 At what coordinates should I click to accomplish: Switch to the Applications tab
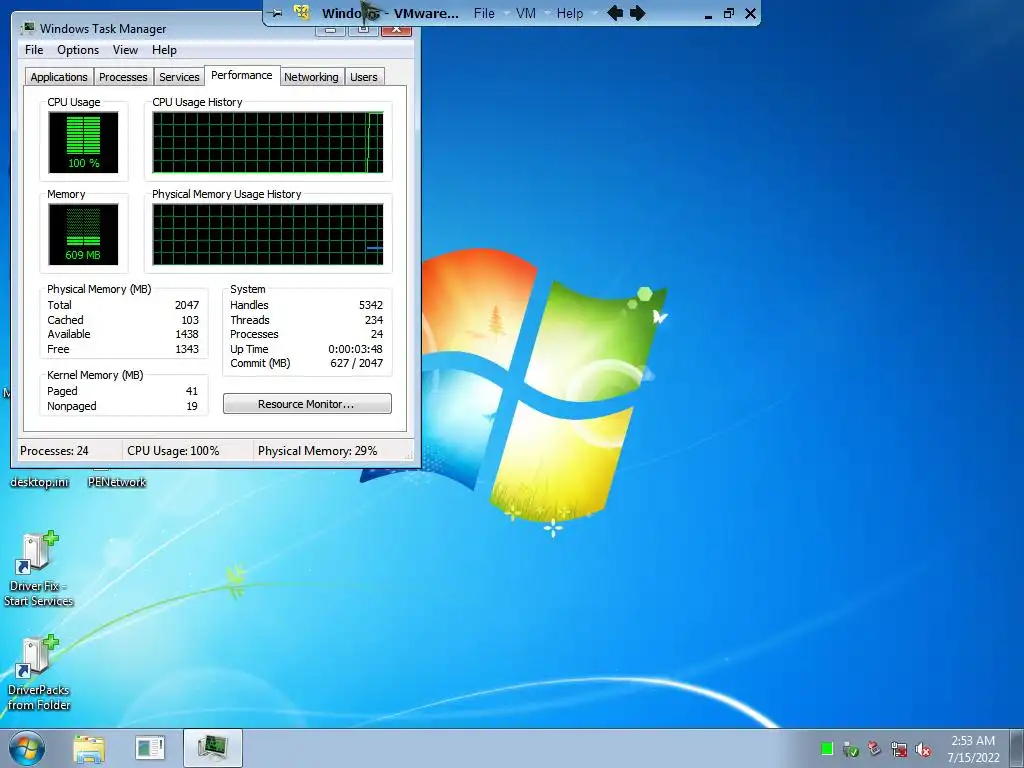click(59, 77)
